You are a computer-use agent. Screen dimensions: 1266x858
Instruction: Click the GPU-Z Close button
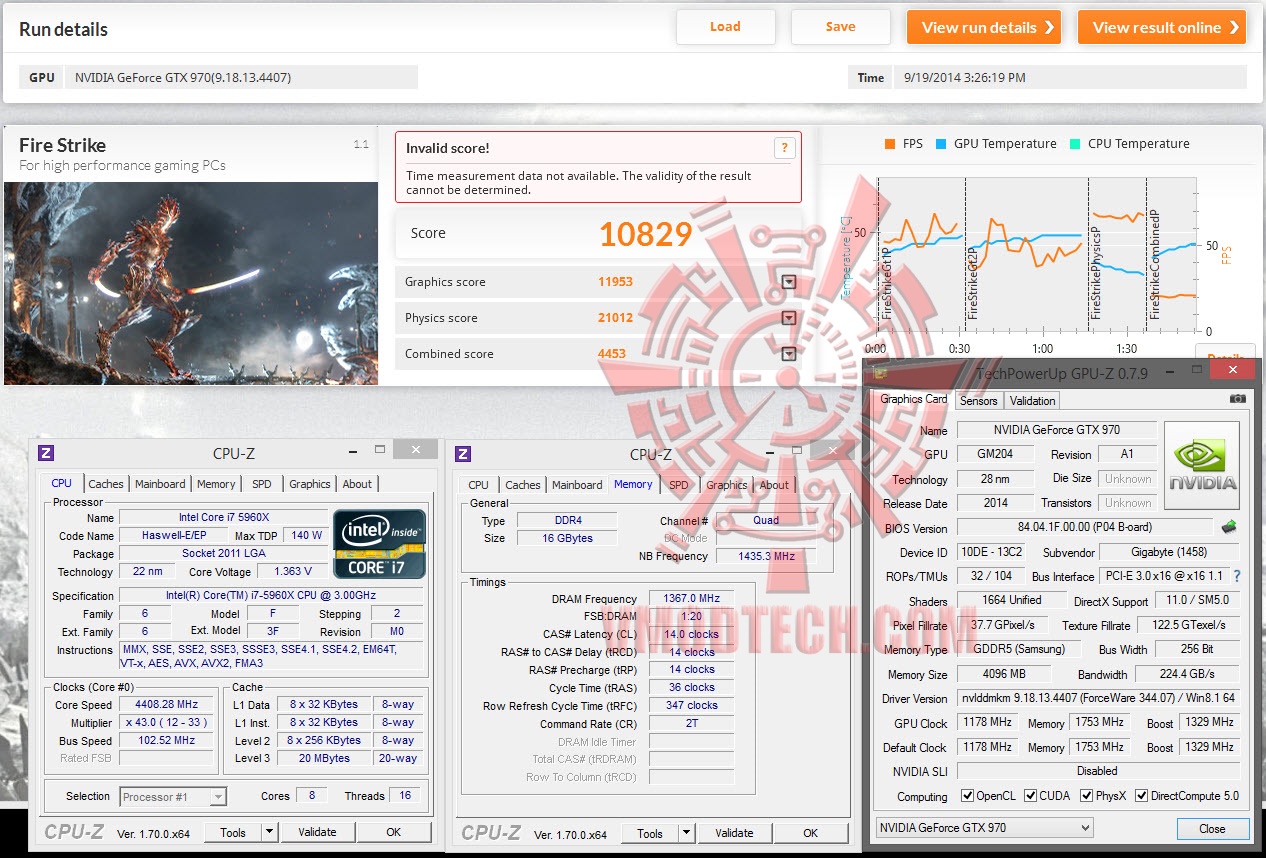[x=1212, y=829]
